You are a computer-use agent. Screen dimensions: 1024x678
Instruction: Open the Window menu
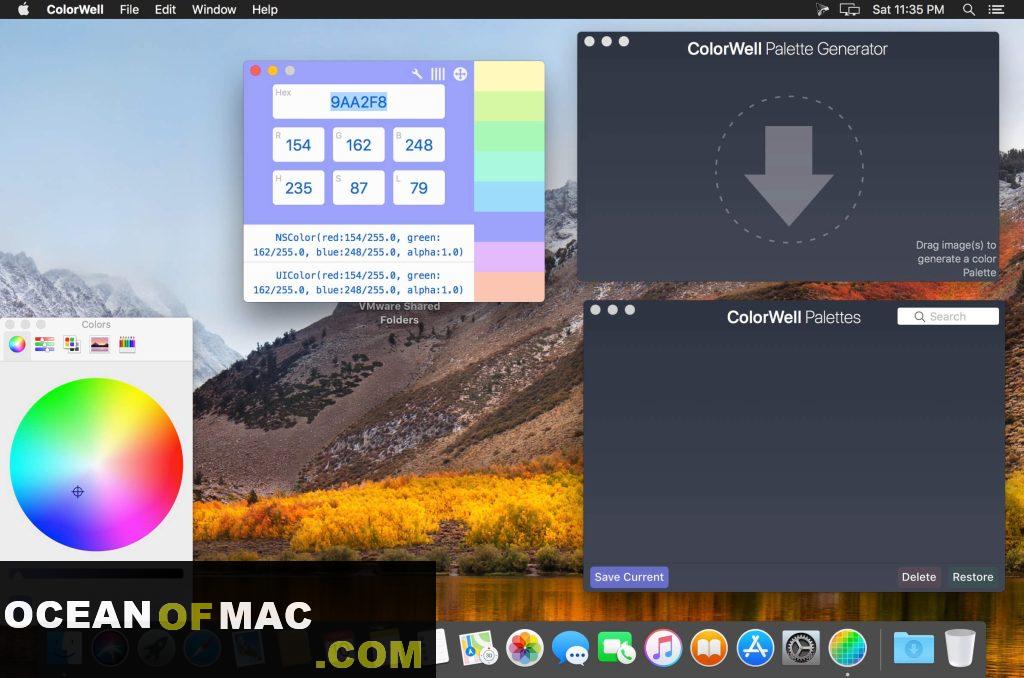click(x=214, y=9)
